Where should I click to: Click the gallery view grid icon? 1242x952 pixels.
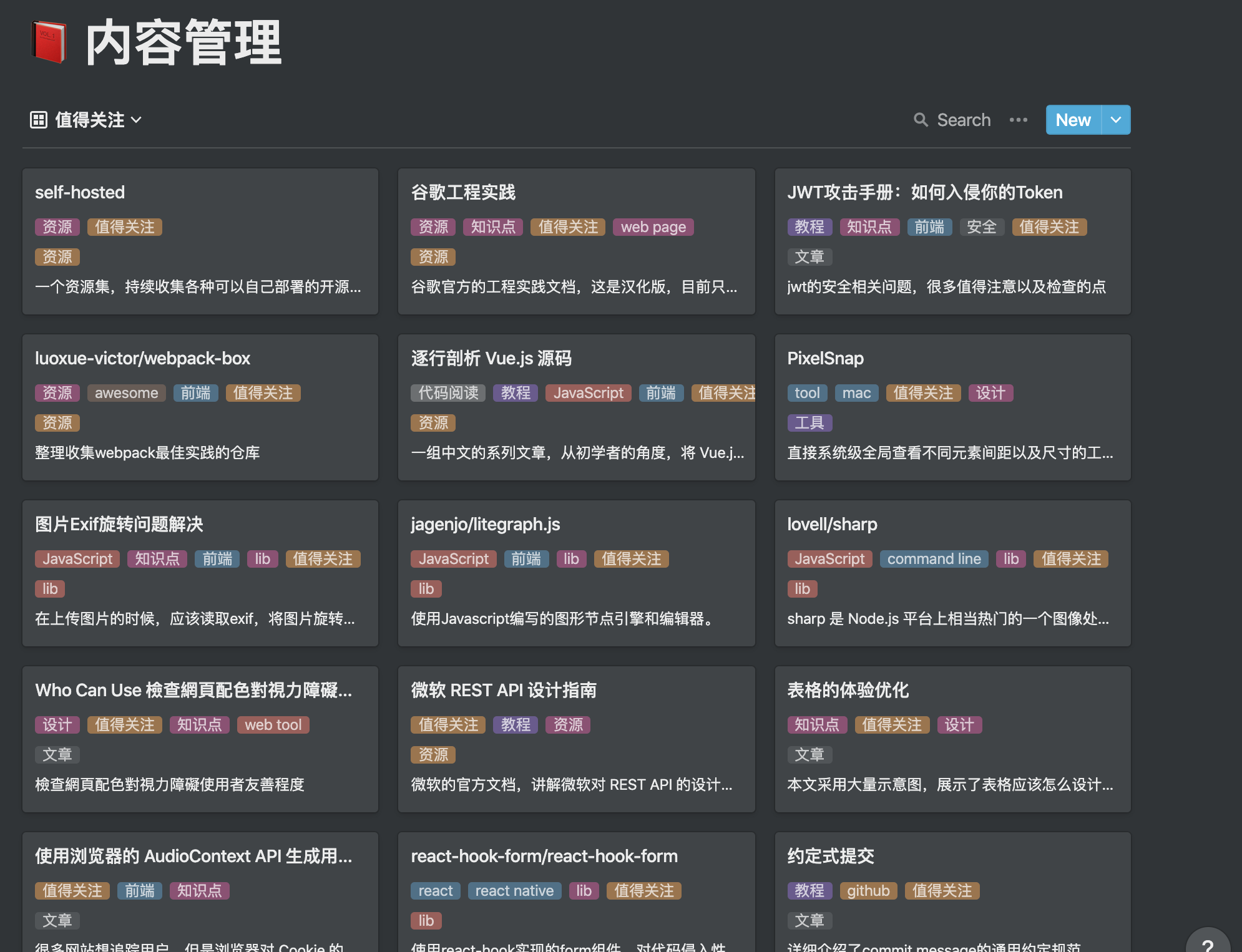(x=39, y=120)
